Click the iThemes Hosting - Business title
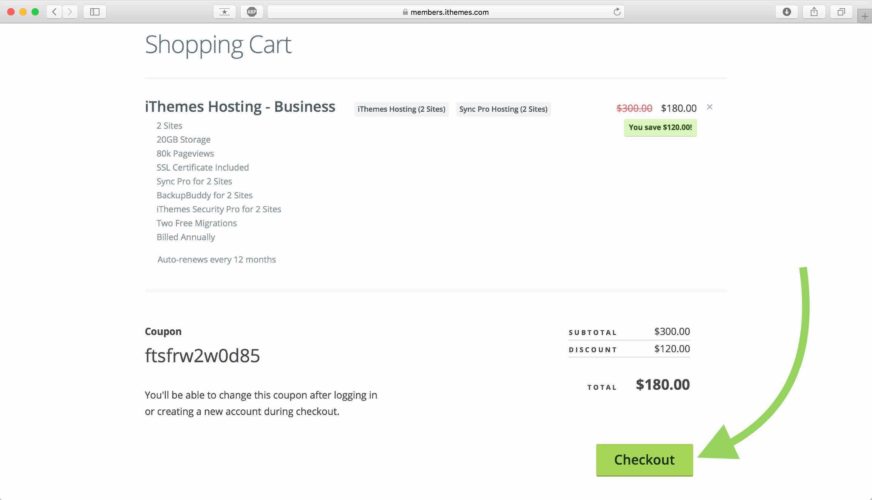Viewport: 872px width, 500px height. [x=240, y=107]
